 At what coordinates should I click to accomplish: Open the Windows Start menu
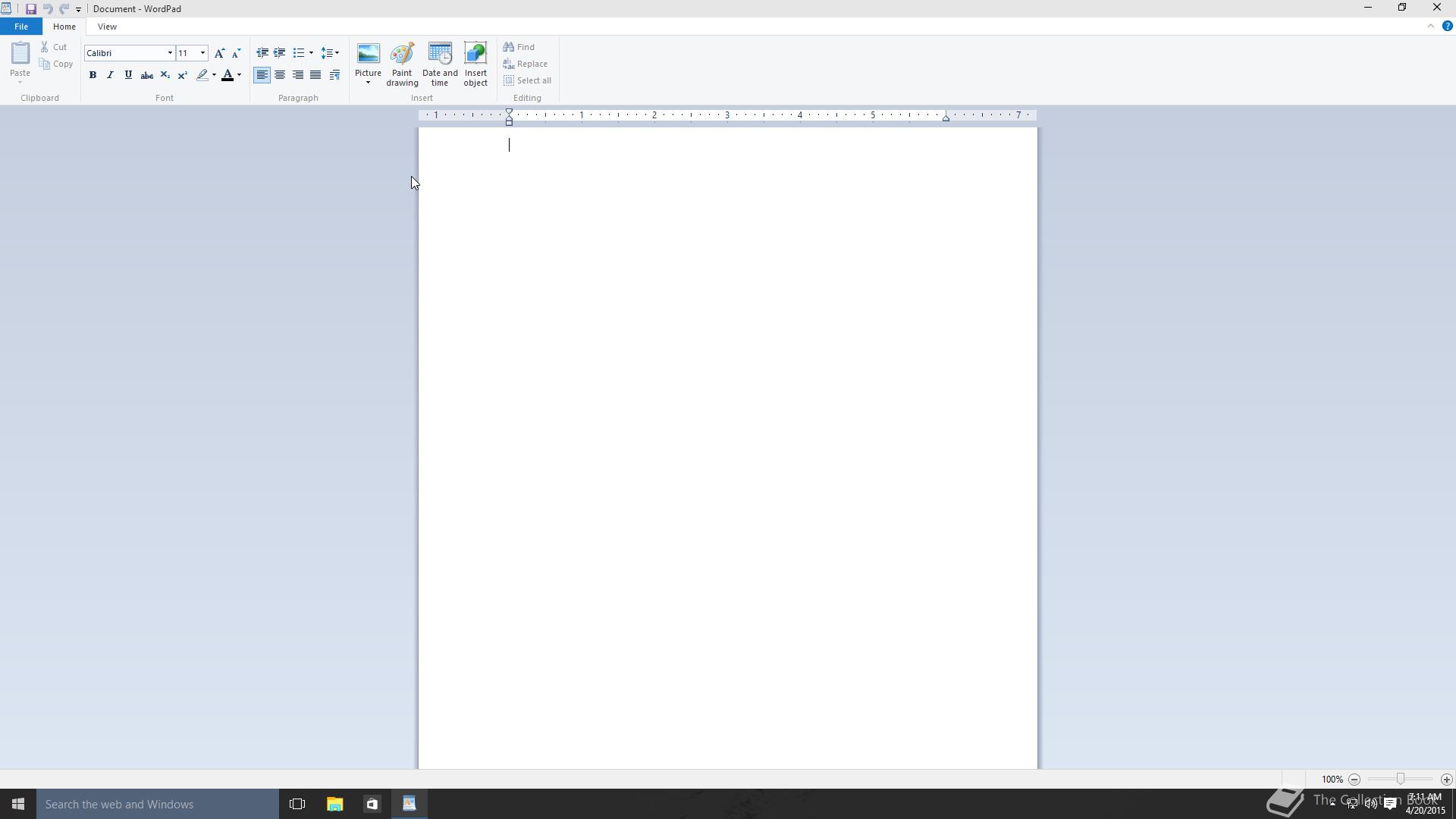click(18, 804)
